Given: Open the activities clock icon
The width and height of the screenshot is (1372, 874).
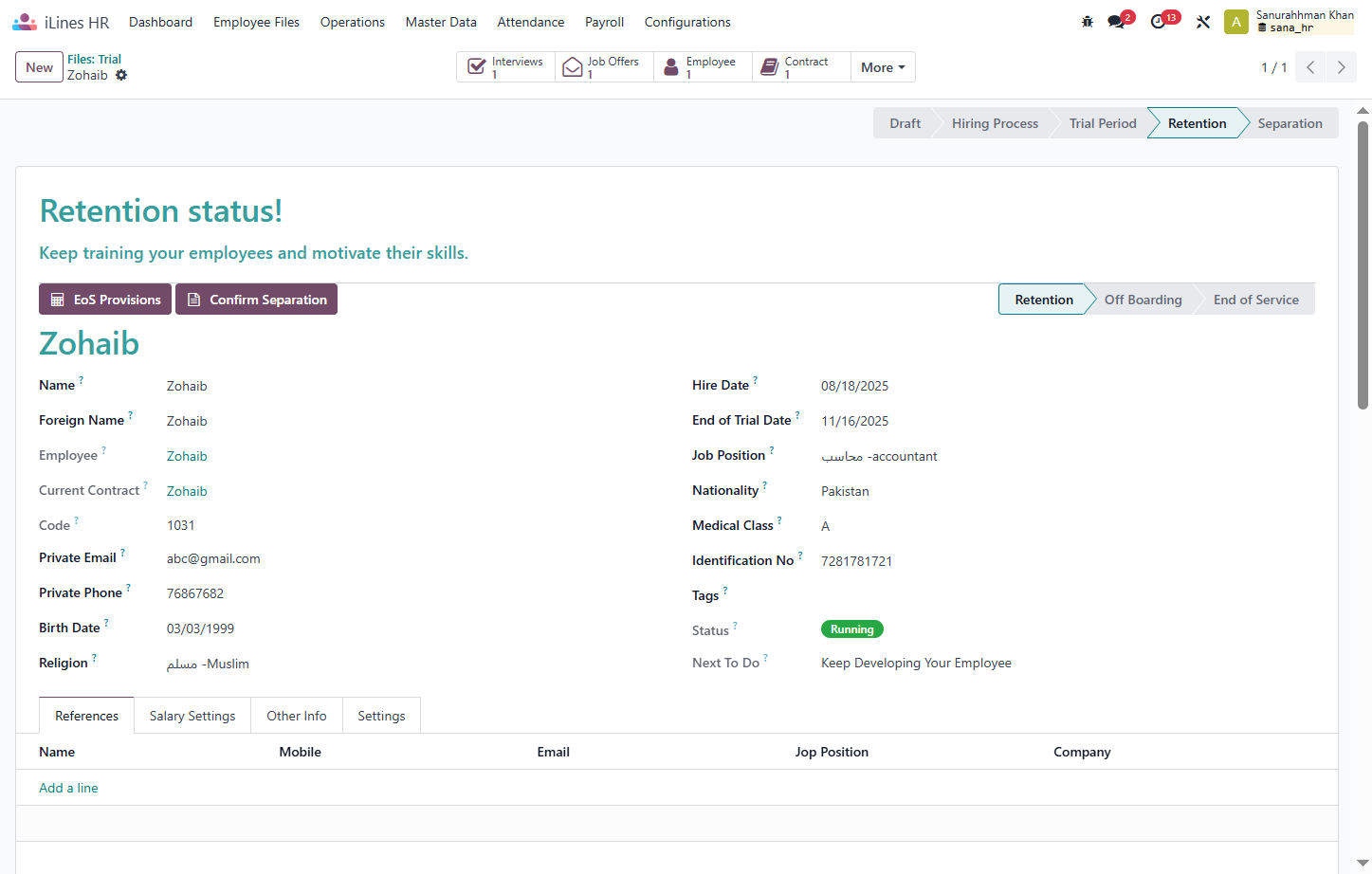Looking at the screenshot, I should [x=1158, y=22].
